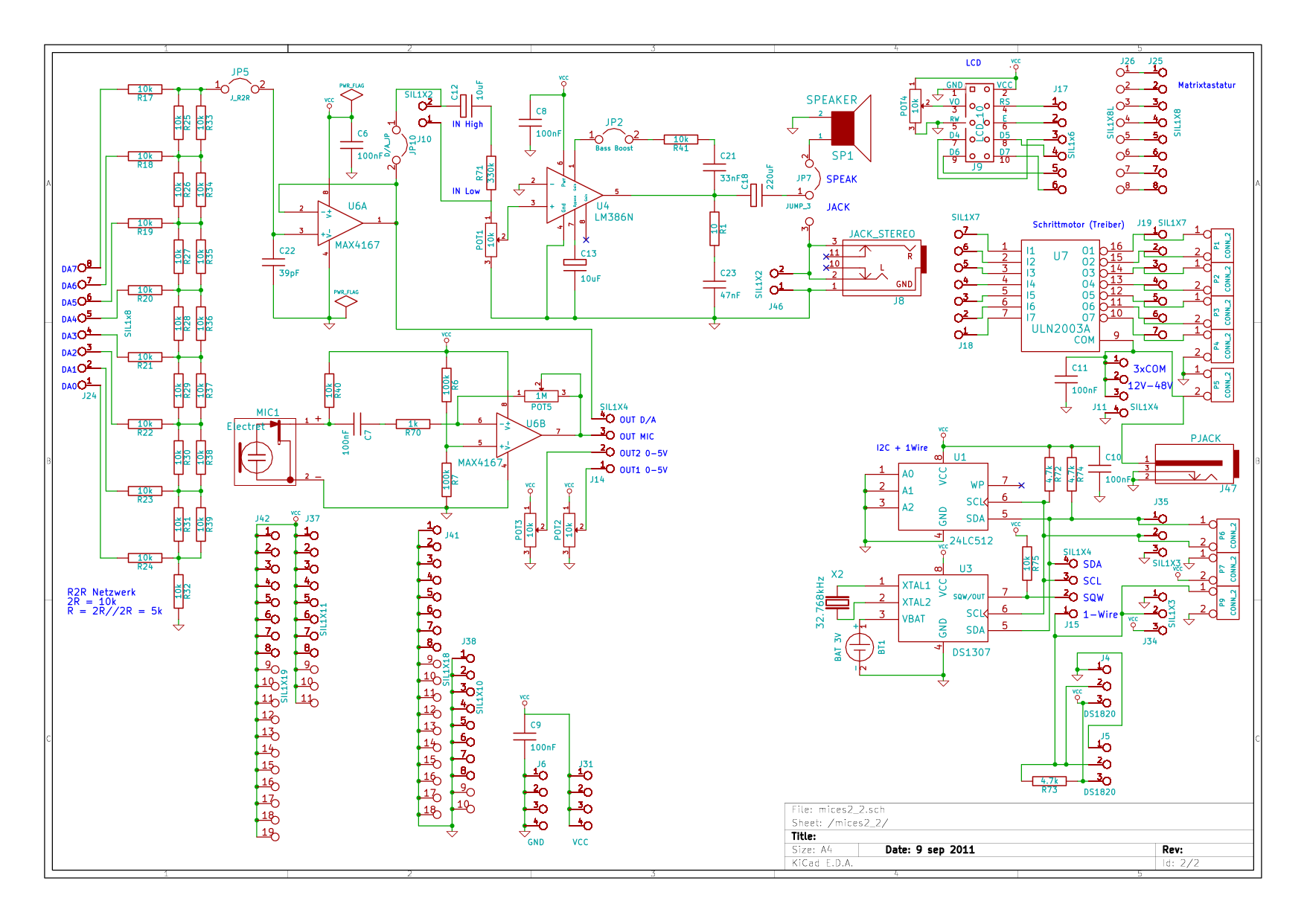The image size is (1307, 924).
Task: Click the 'DA0' pin label
Action: tap(69, 386)
